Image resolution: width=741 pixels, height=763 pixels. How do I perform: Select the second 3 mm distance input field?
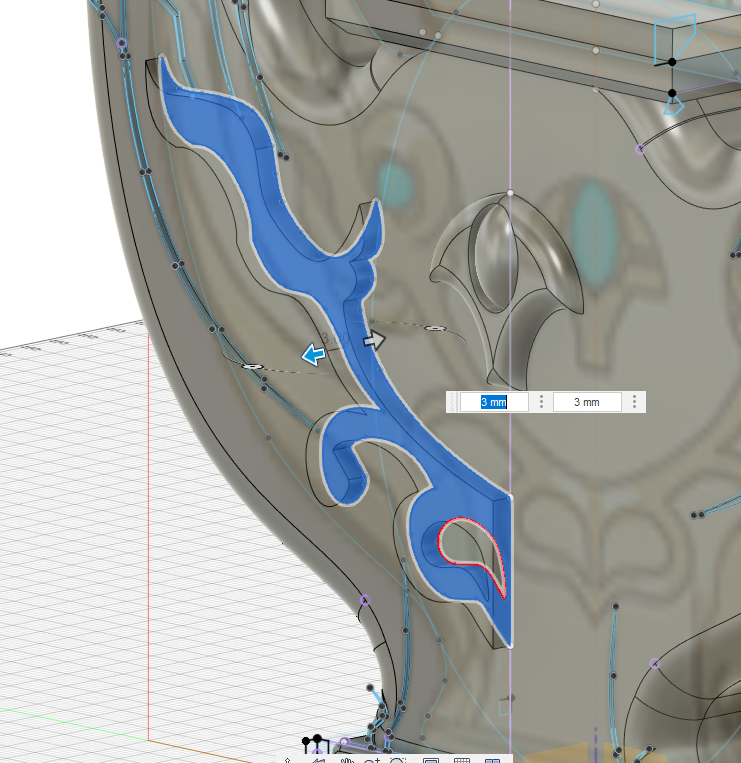587,402
